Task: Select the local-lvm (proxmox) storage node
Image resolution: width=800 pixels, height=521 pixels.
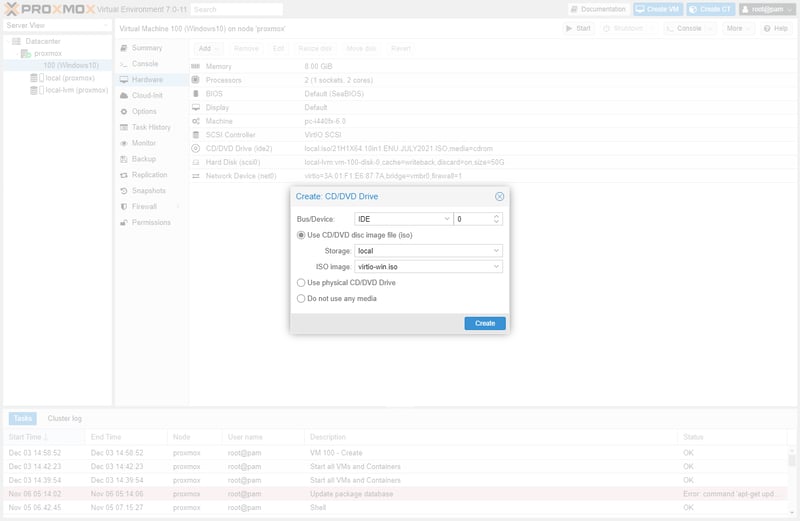Action: [x=76, y=89]
